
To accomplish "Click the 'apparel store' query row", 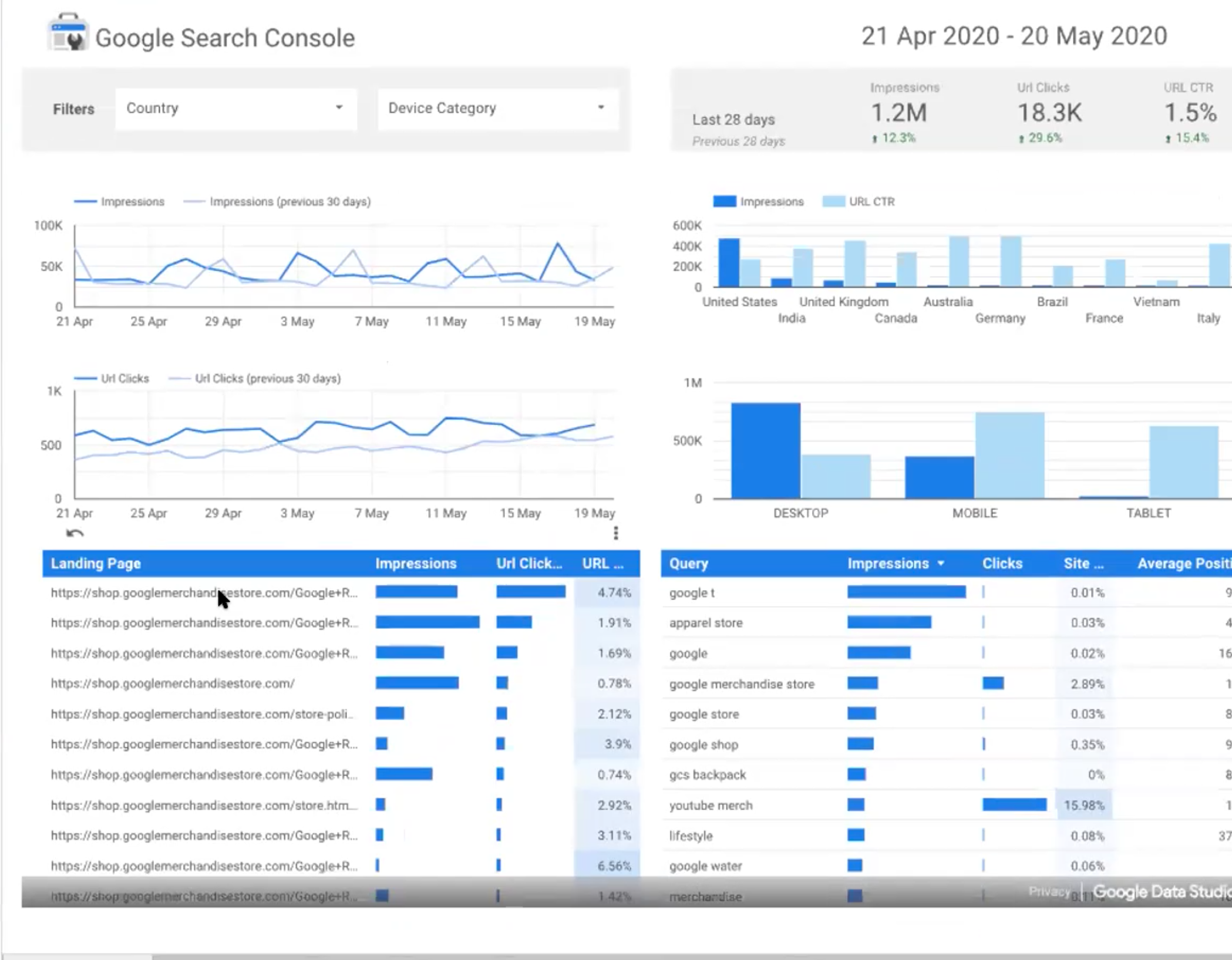I will coord(946,623).
